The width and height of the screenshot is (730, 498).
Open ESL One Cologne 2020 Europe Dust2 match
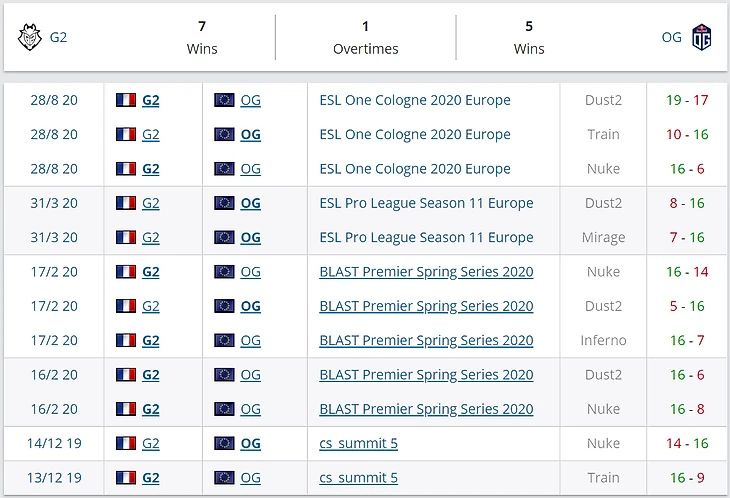pyautogui.click(x=414, y=100)
